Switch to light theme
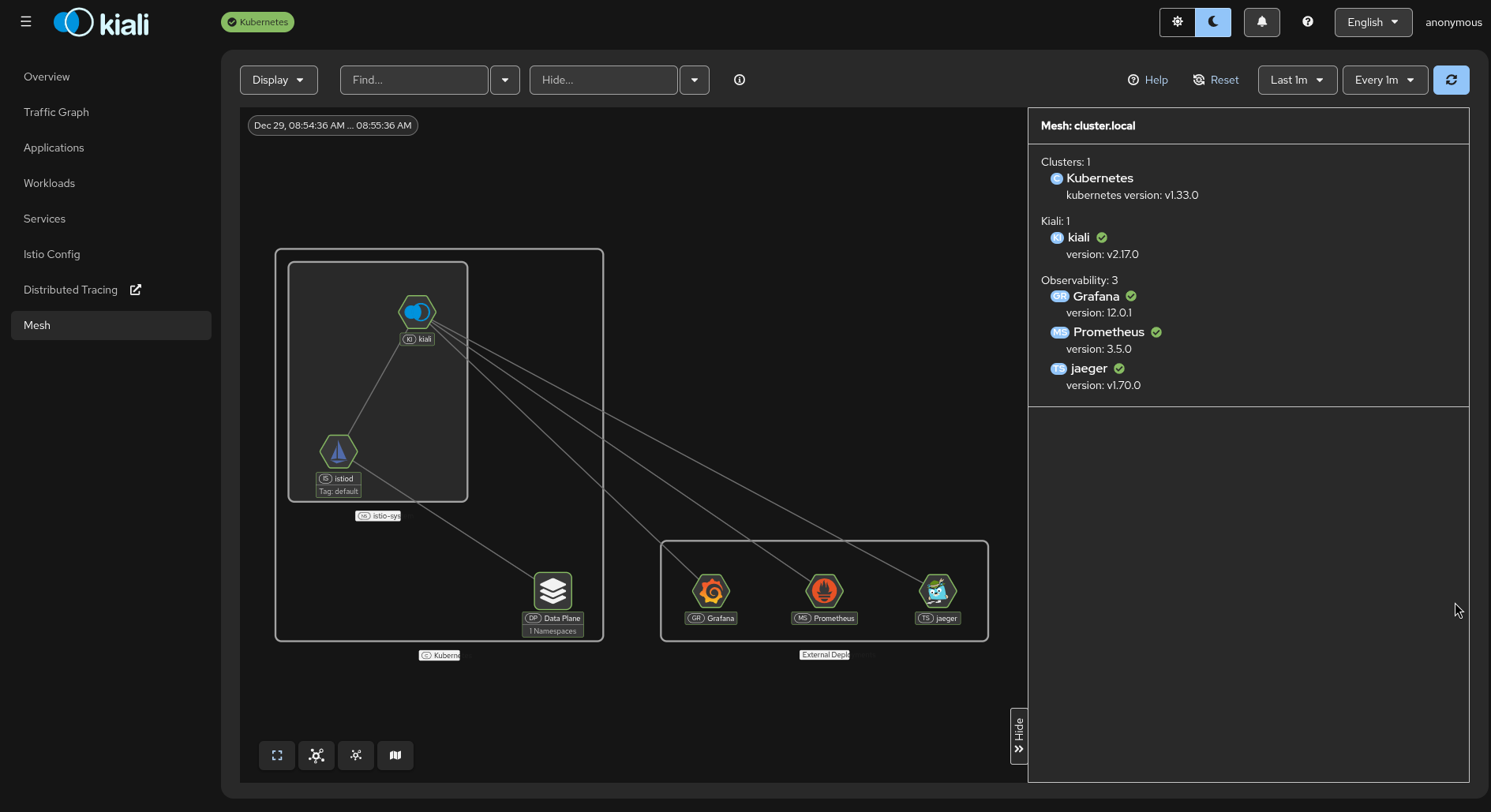 click(x=1177, y=22)
